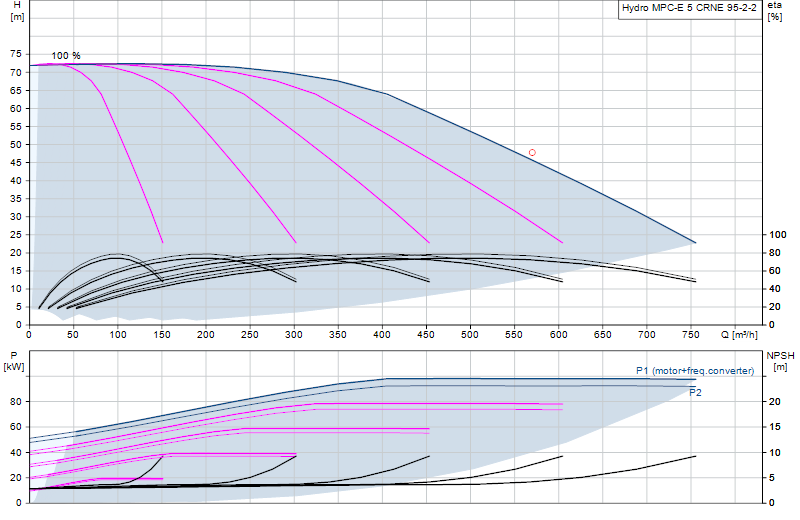Click the 'eta [%]' axis title
The height and width of the screenshot is (520, 800).
coord(774,11)
